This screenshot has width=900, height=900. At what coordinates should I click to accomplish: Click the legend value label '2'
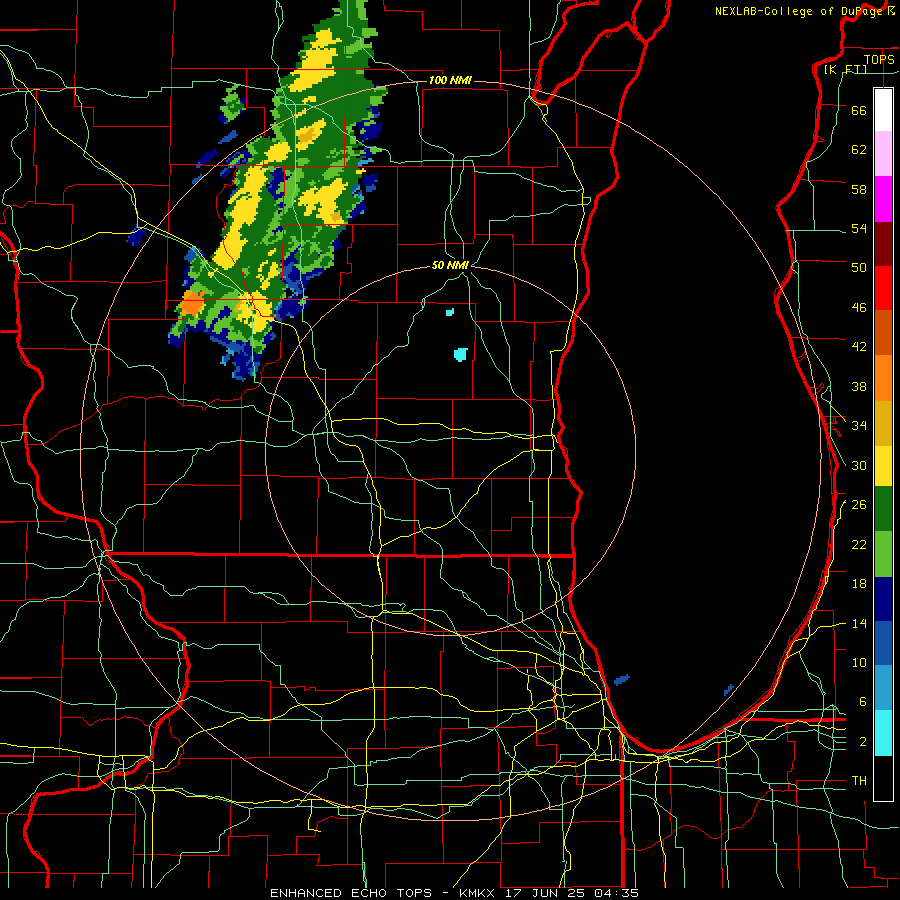[863, 742]
